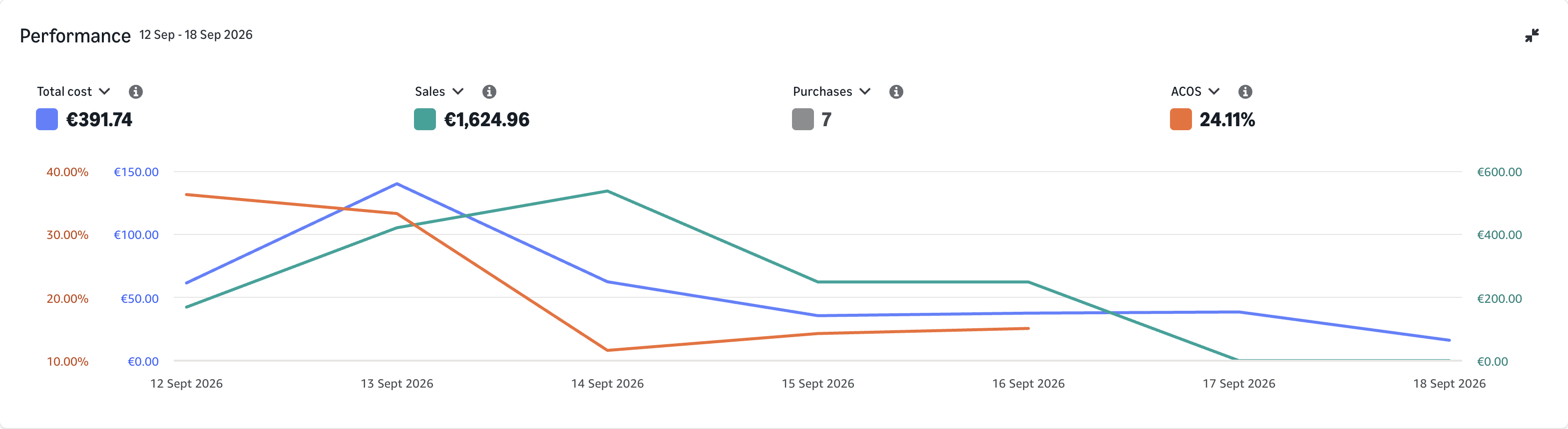Expand the Total cost metric dropdown

pos(105,92)
